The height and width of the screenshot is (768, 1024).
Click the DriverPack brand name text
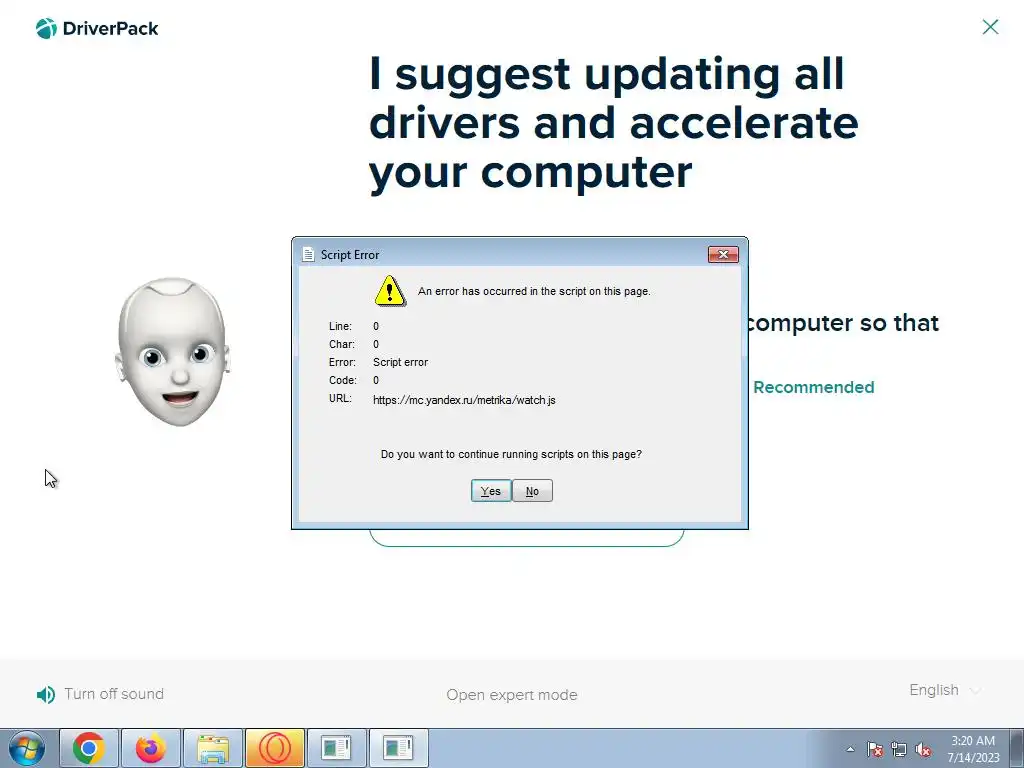[110, 29]
